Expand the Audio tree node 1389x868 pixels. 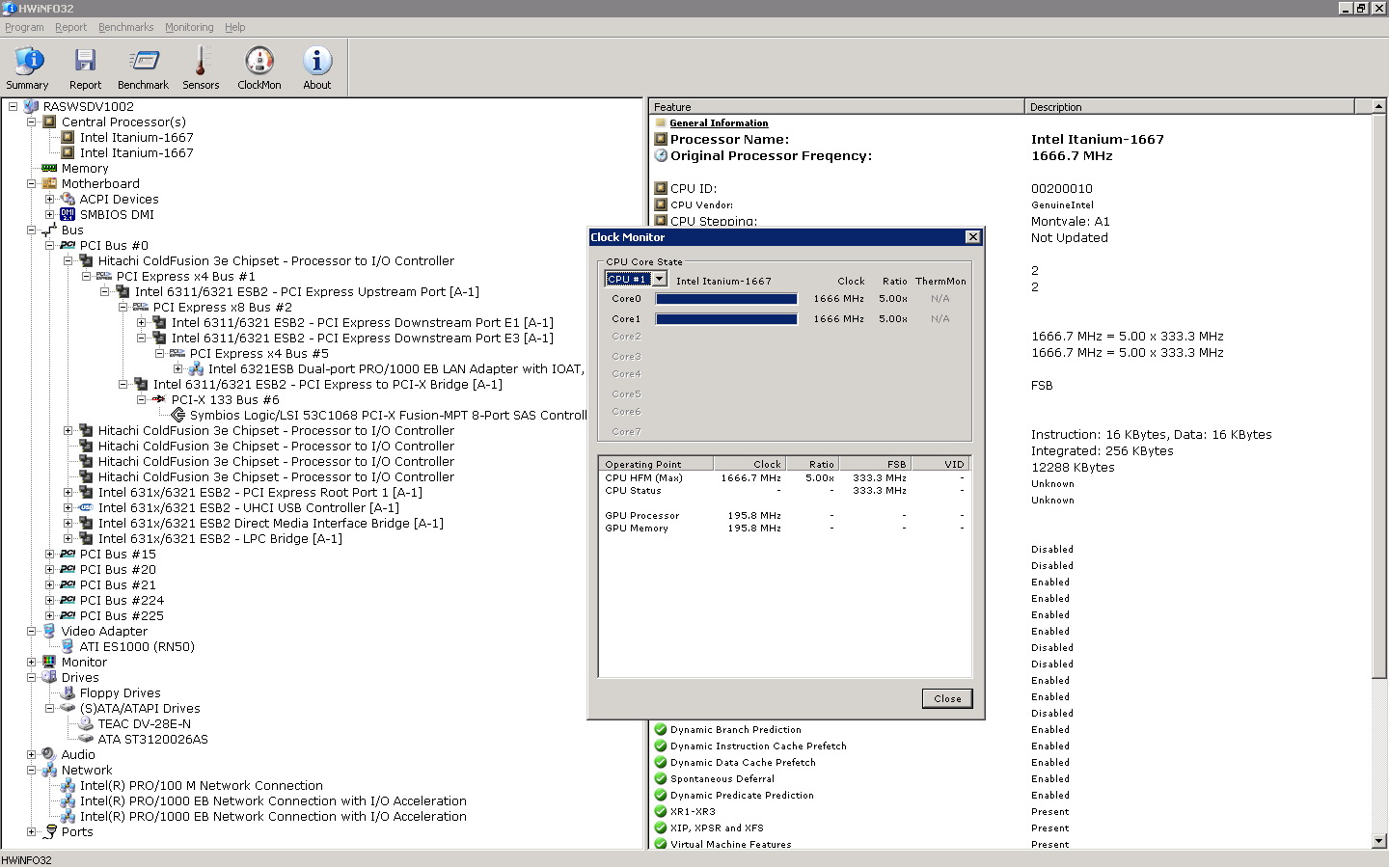tap(32, 754)
